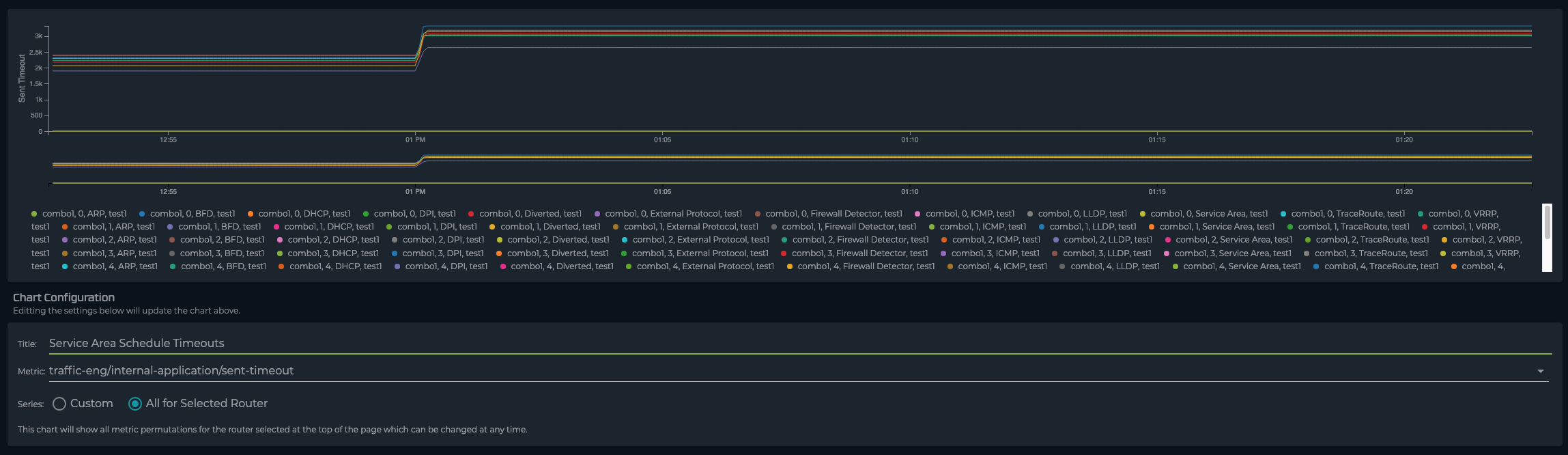Click legend item combo1, 2, ICMP, test1
This screenshot has height=455, width=1568.
991,240
